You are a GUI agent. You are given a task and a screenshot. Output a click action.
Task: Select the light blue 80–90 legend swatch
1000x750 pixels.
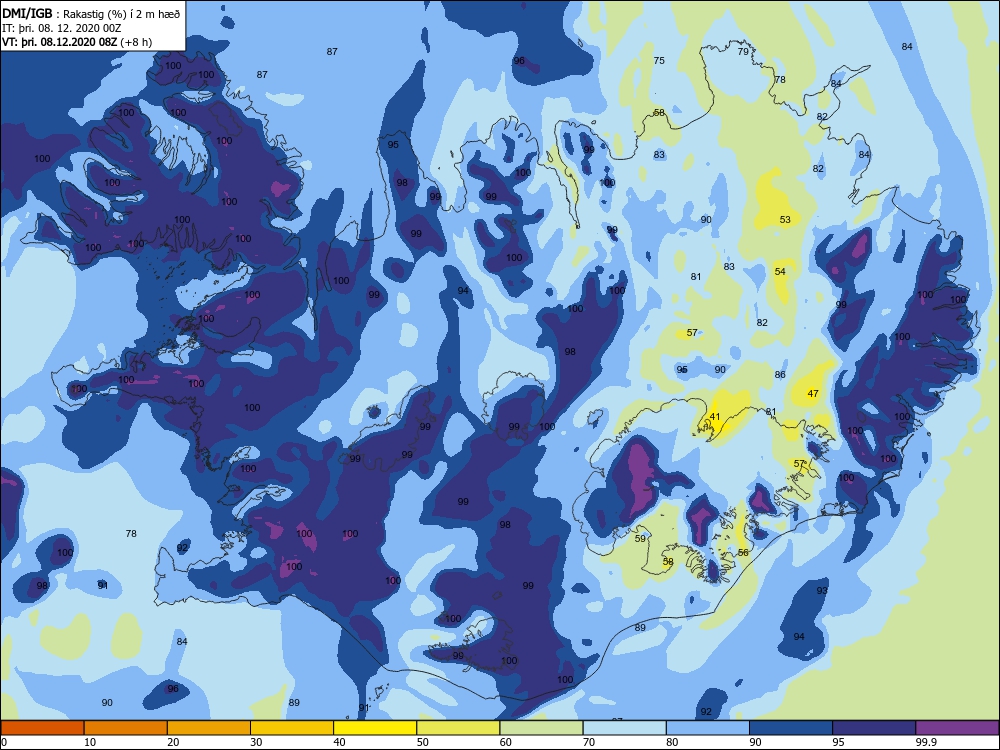(708, 728)
